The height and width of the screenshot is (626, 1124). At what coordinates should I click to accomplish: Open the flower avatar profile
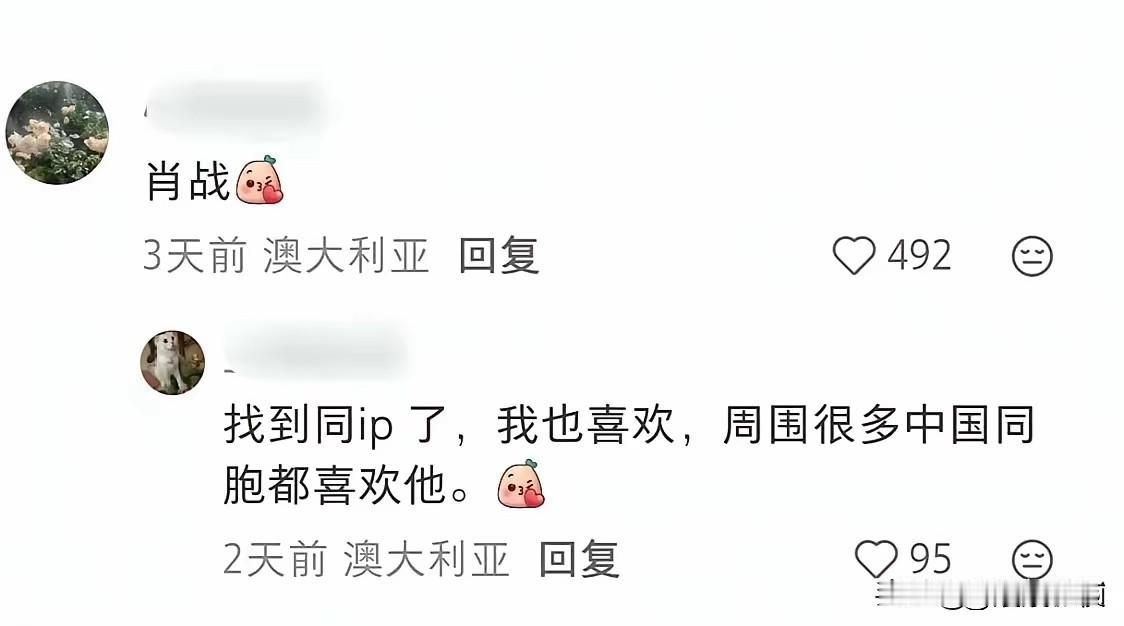click(57, 133)
